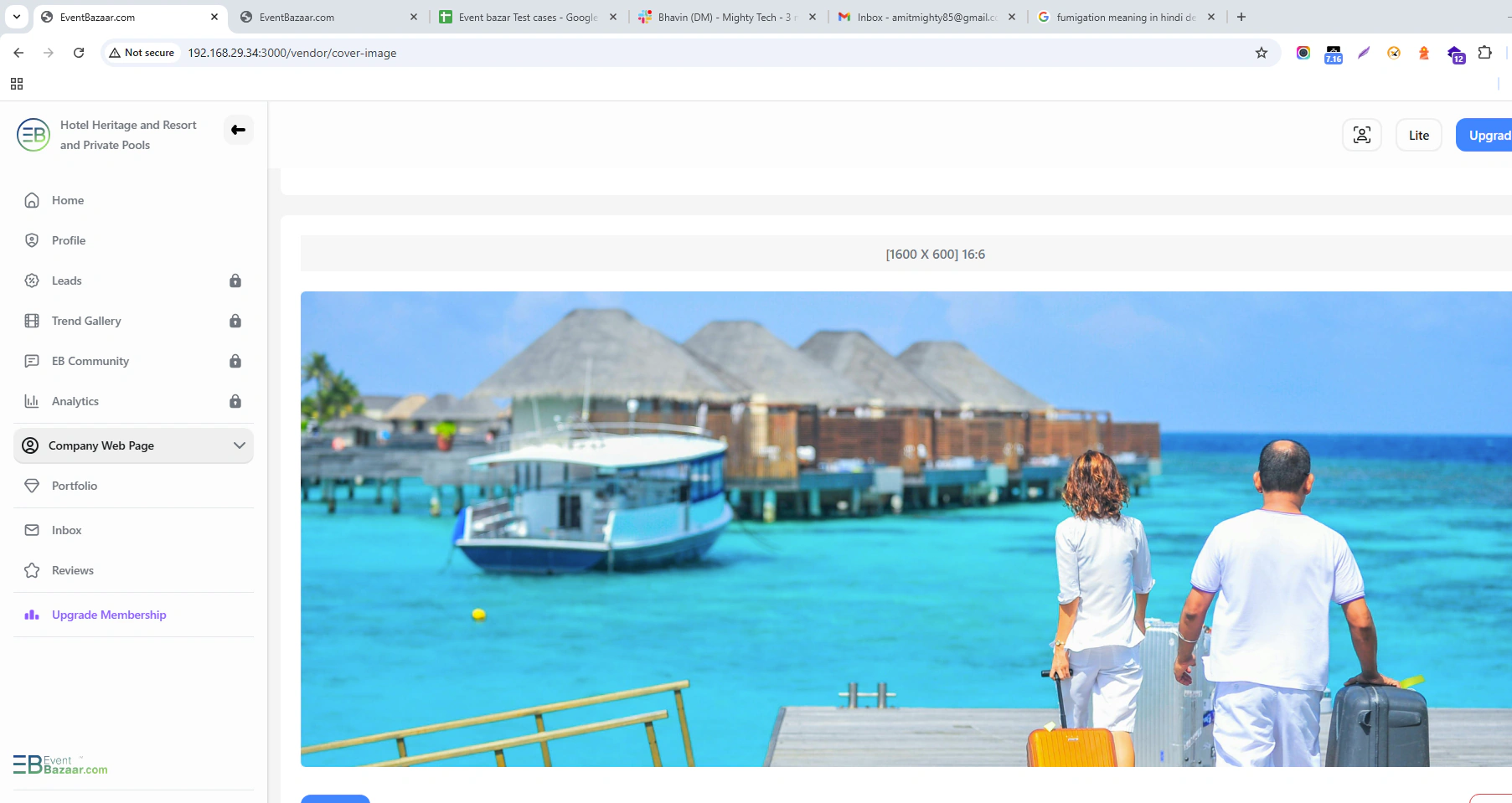Open the browser Extensions puzzle icon

click(1484, 53)
